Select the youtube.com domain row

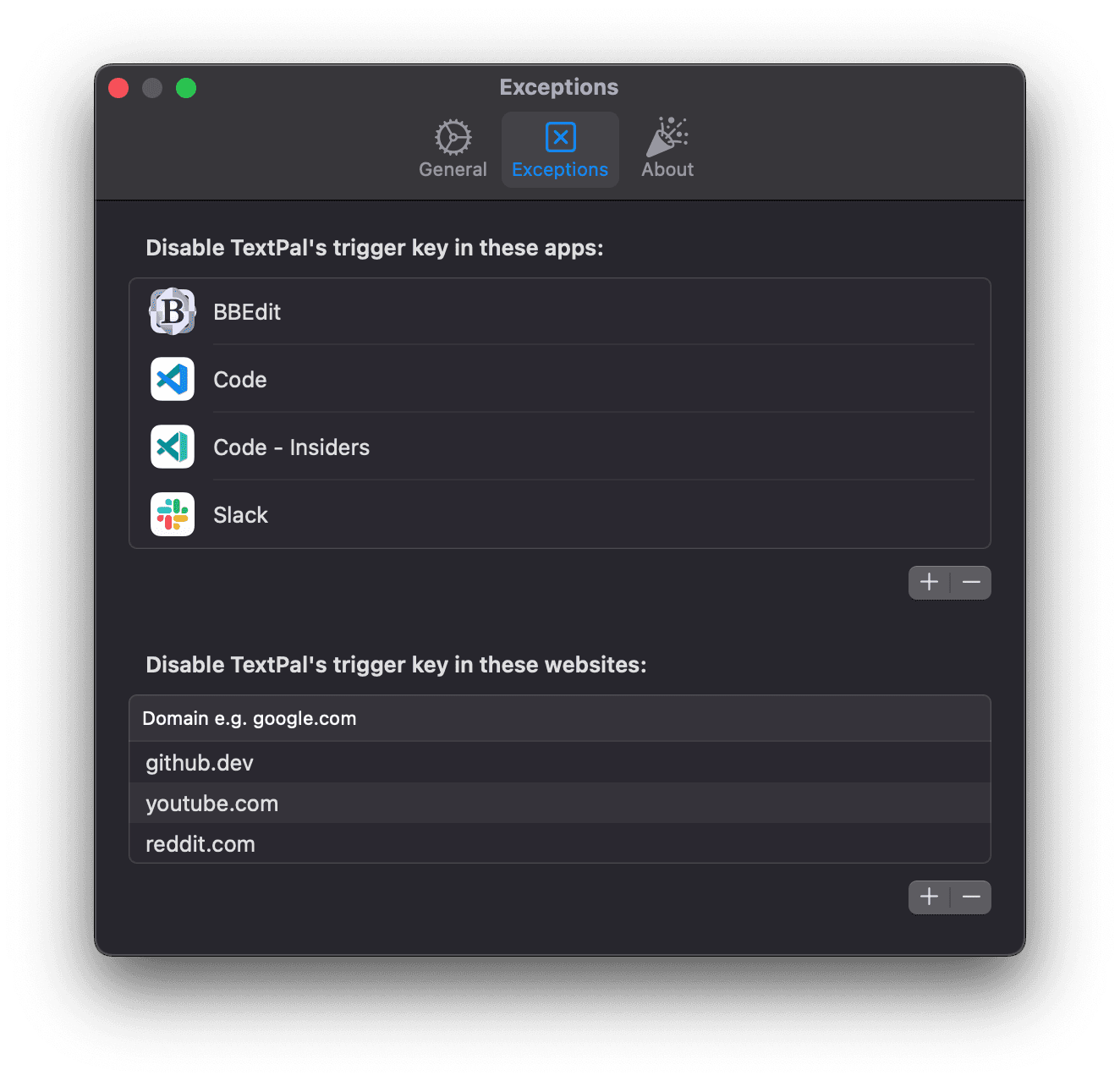coord(211,804)
